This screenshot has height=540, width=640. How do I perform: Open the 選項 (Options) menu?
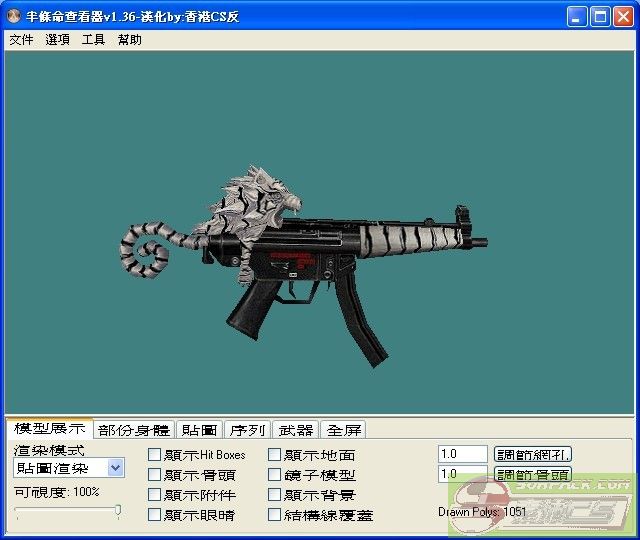point(57,40)
